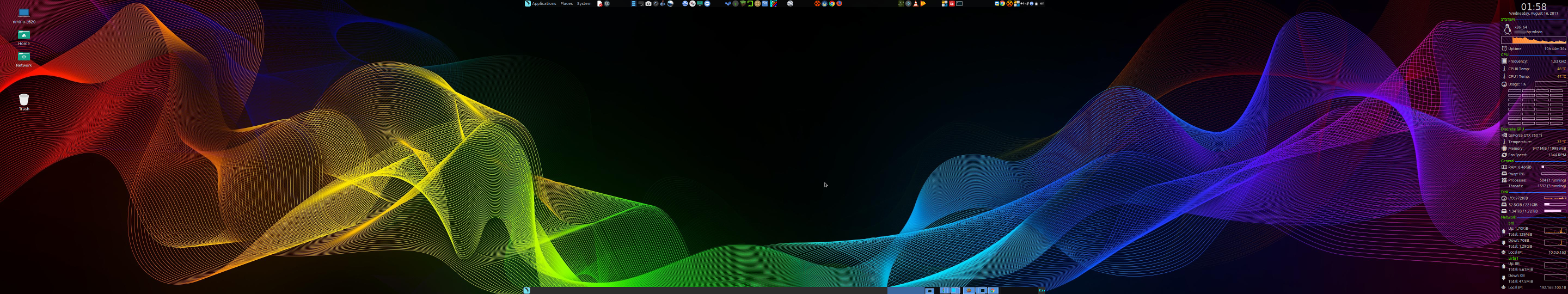This screenshot has width=1568, height=294.
Task: Open the teal monitor launcher icon
Action: [x=700, y=4]
